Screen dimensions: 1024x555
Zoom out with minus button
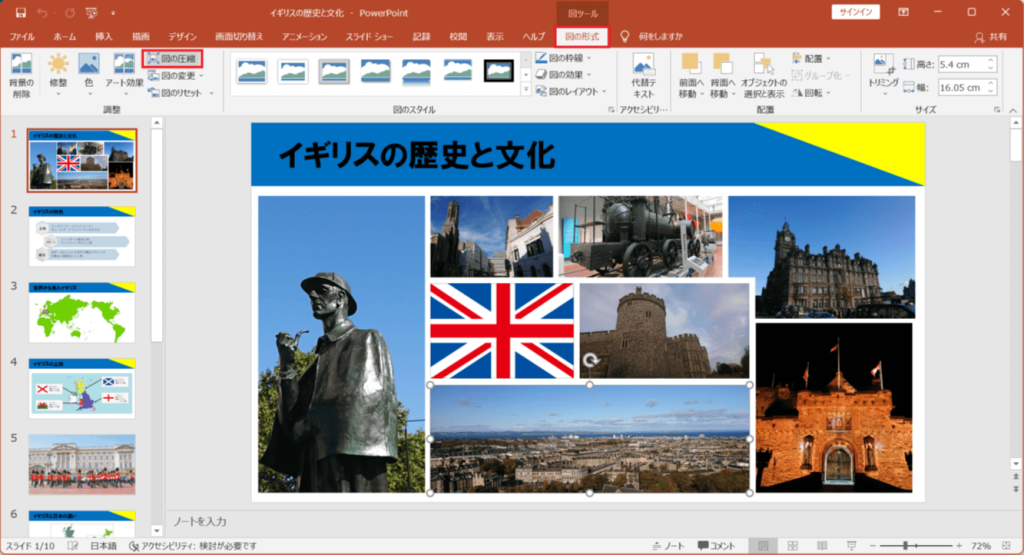872,545
